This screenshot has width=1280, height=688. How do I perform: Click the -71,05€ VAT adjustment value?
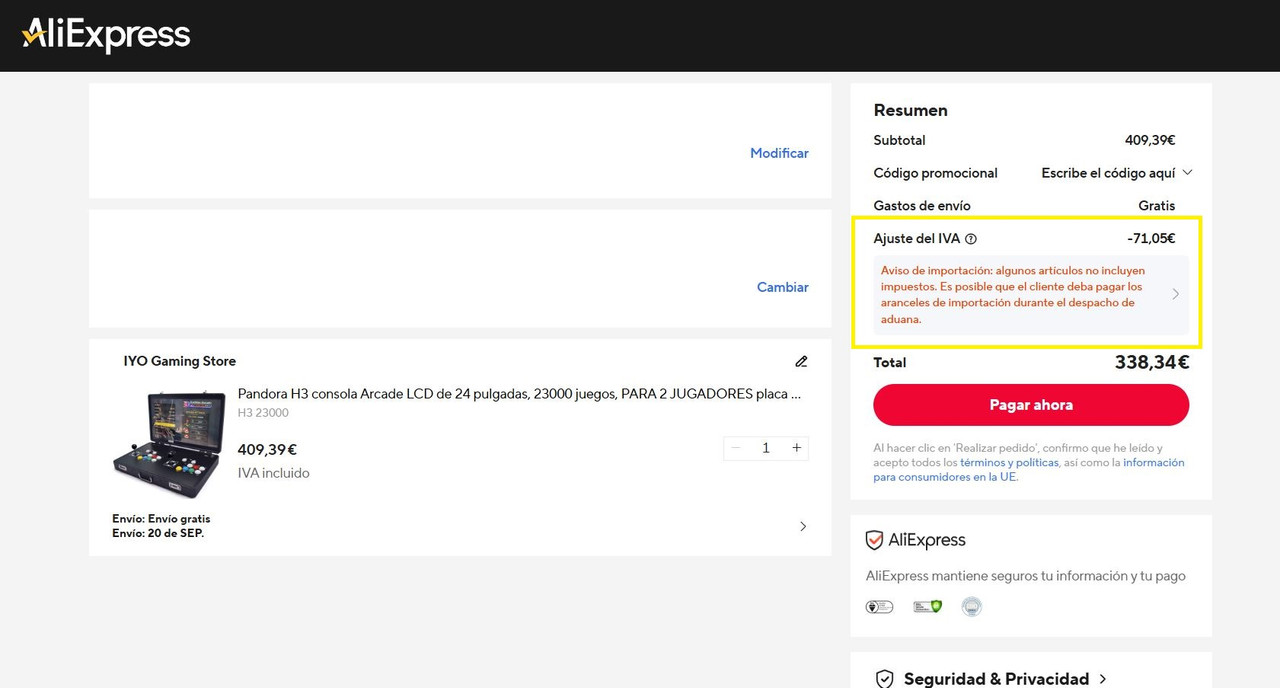[x=1151, y=239]
